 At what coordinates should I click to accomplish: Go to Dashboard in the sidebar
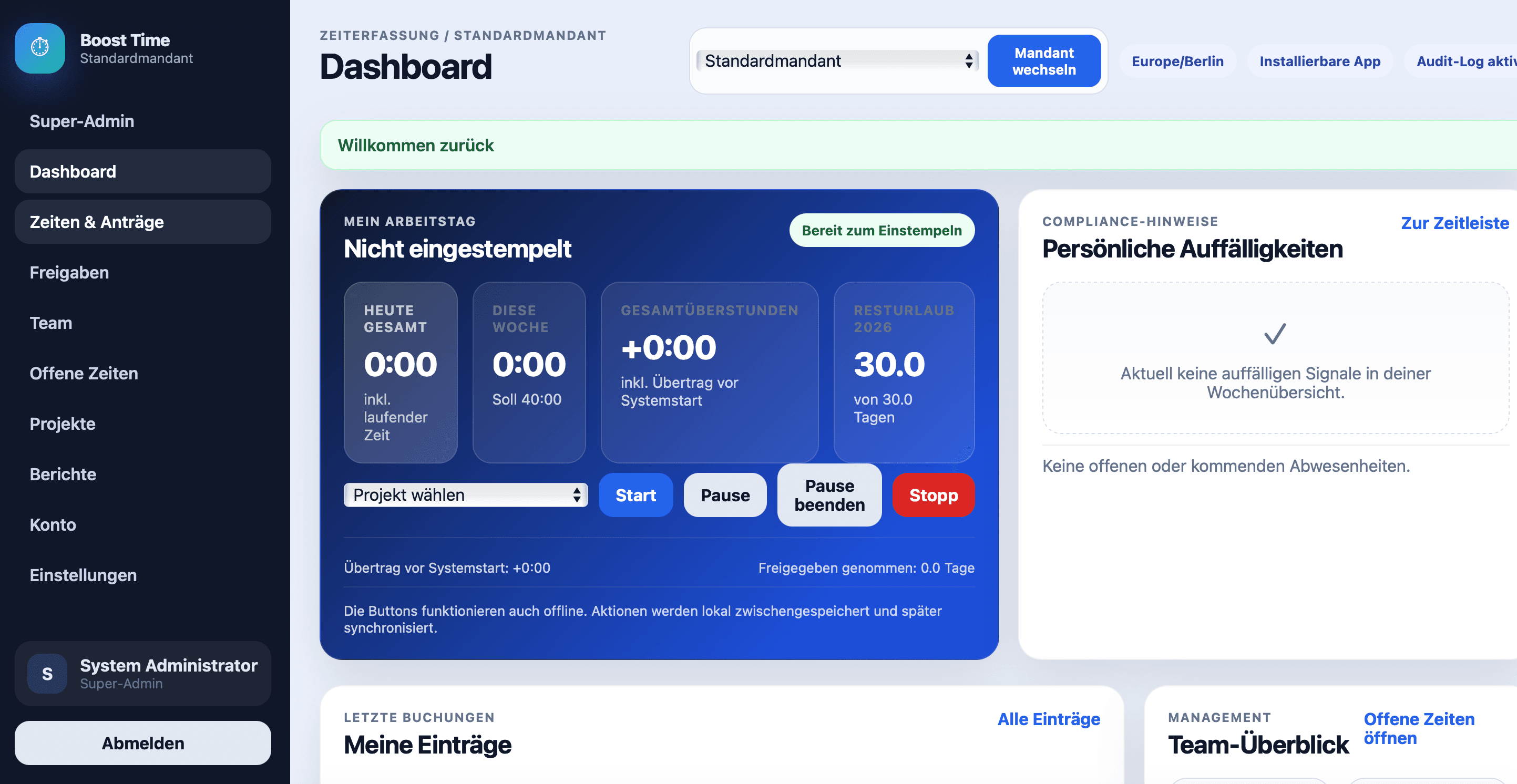click(x=142, y=171)
